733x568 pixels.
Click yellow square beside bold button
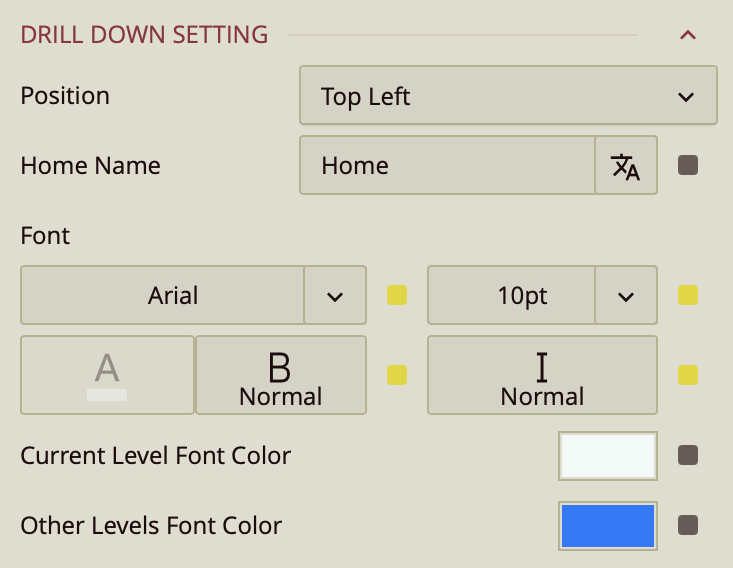point(397,375)
